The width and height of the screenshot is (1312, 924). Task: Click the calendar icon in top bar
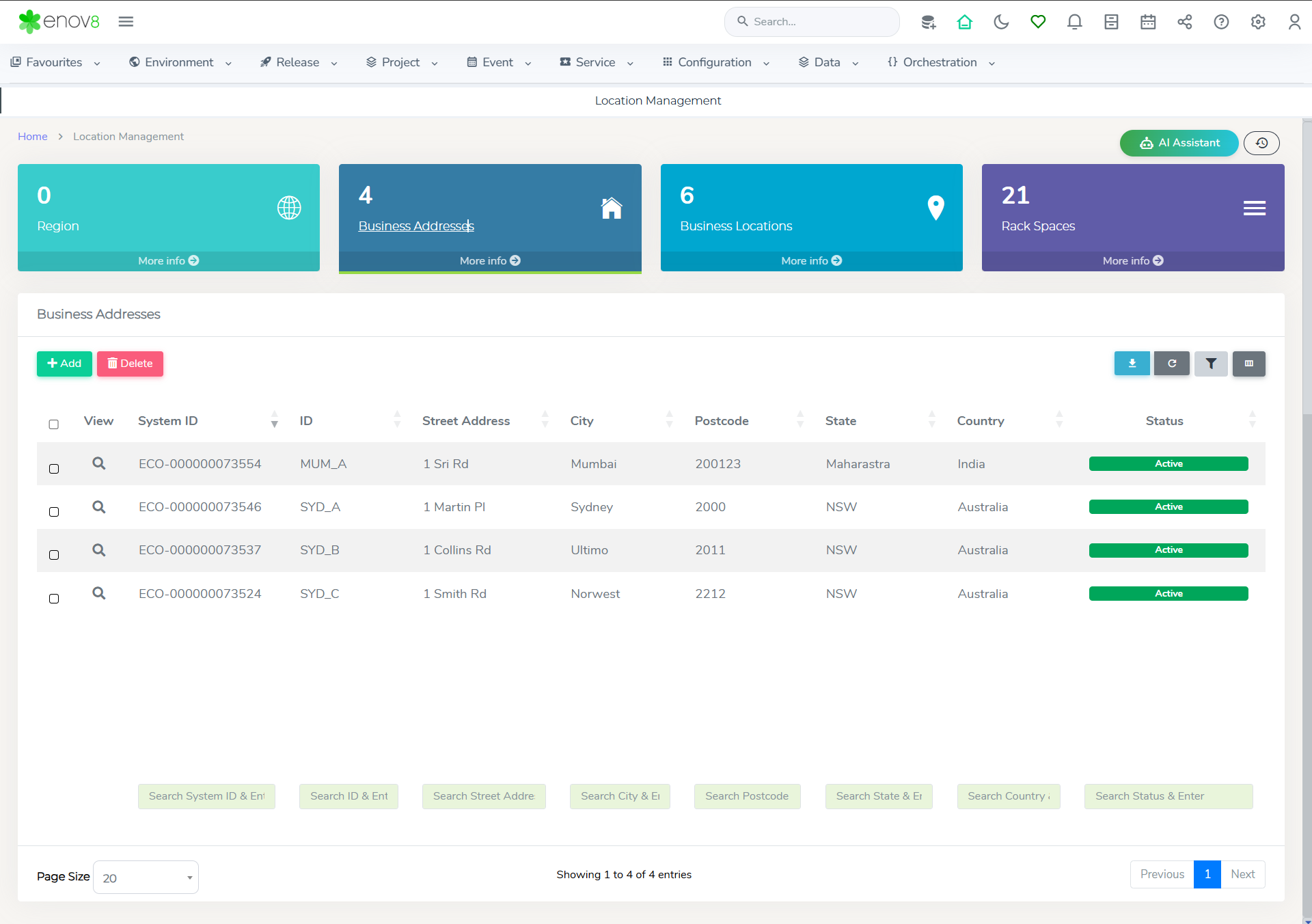point(1148,22)
